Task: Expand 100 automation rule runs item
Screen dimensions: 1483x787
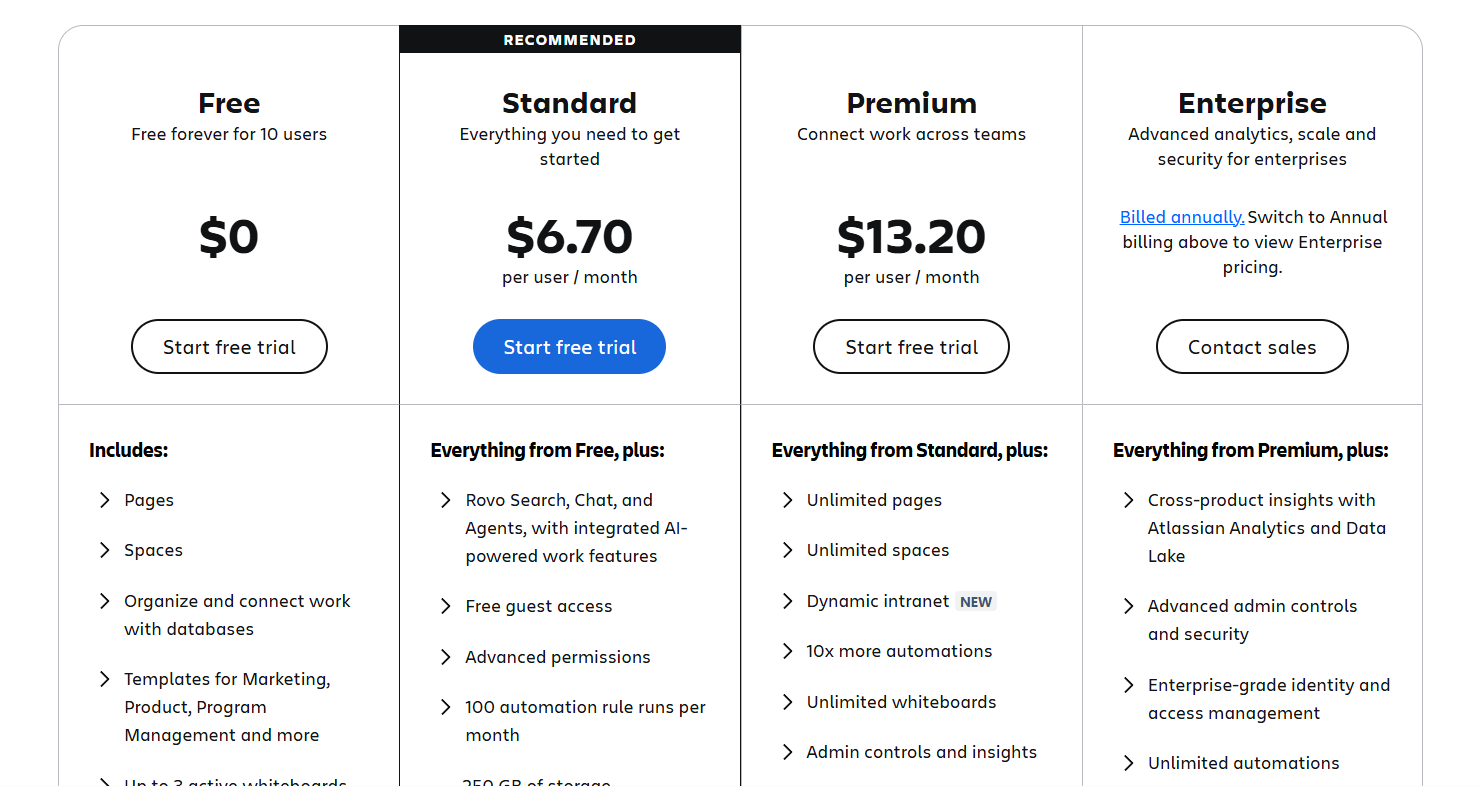Action: click(446, 707)
